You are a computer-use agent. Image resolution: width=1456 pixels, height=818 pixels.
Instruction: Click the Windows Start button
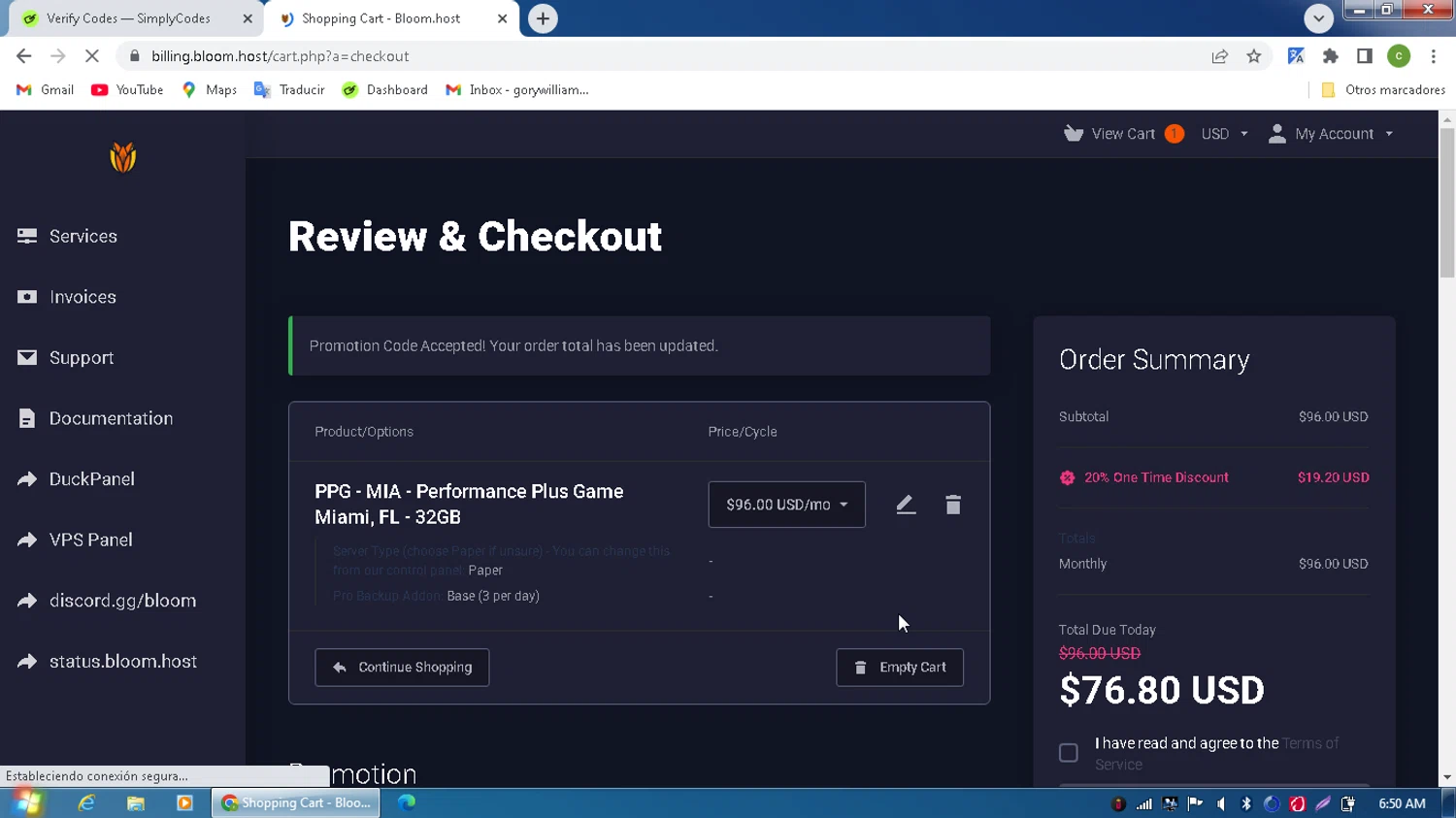28,803
